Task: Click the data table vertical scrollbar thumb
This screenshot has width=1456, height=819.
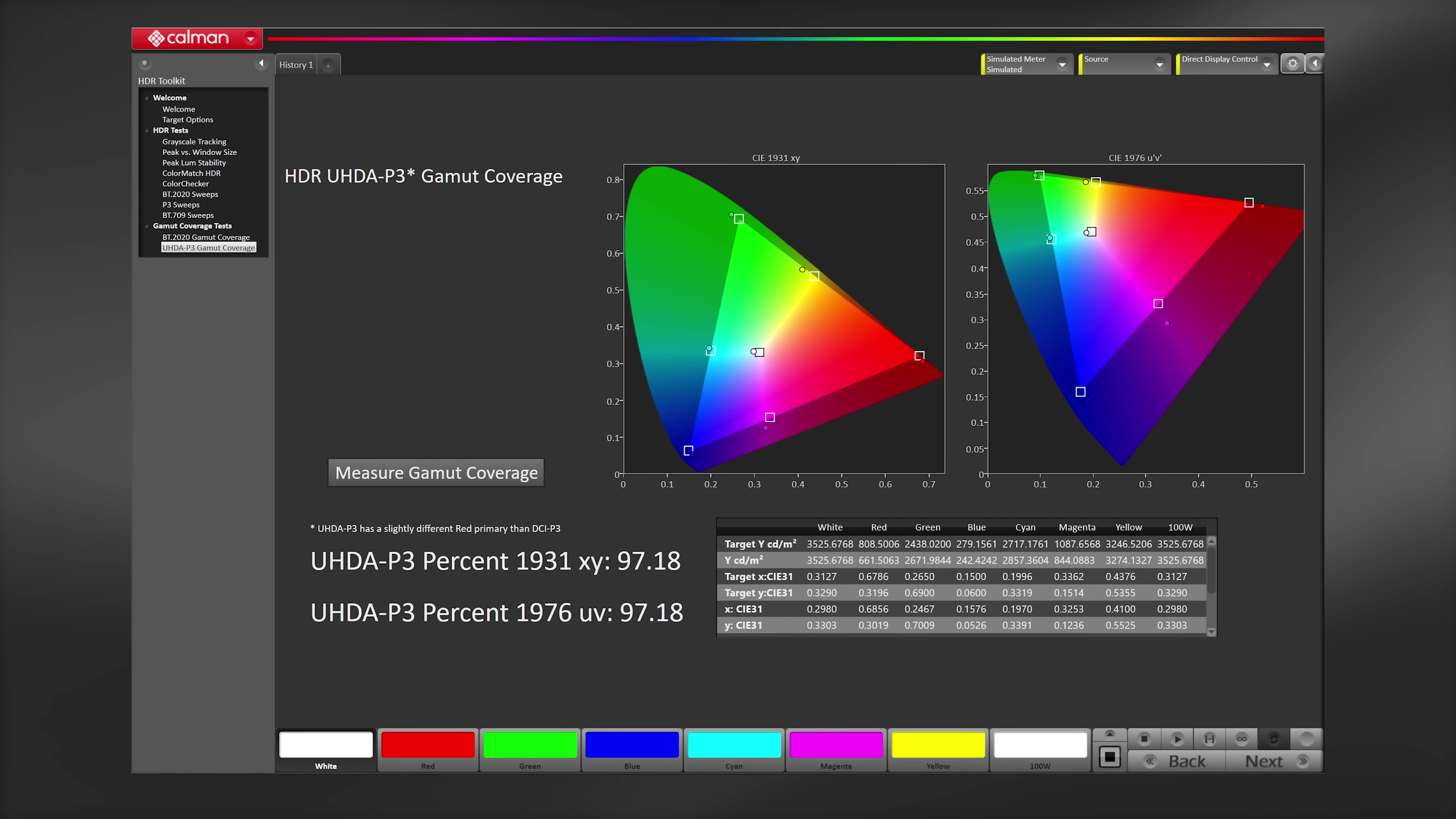Action: click(x=1211, y=570)
